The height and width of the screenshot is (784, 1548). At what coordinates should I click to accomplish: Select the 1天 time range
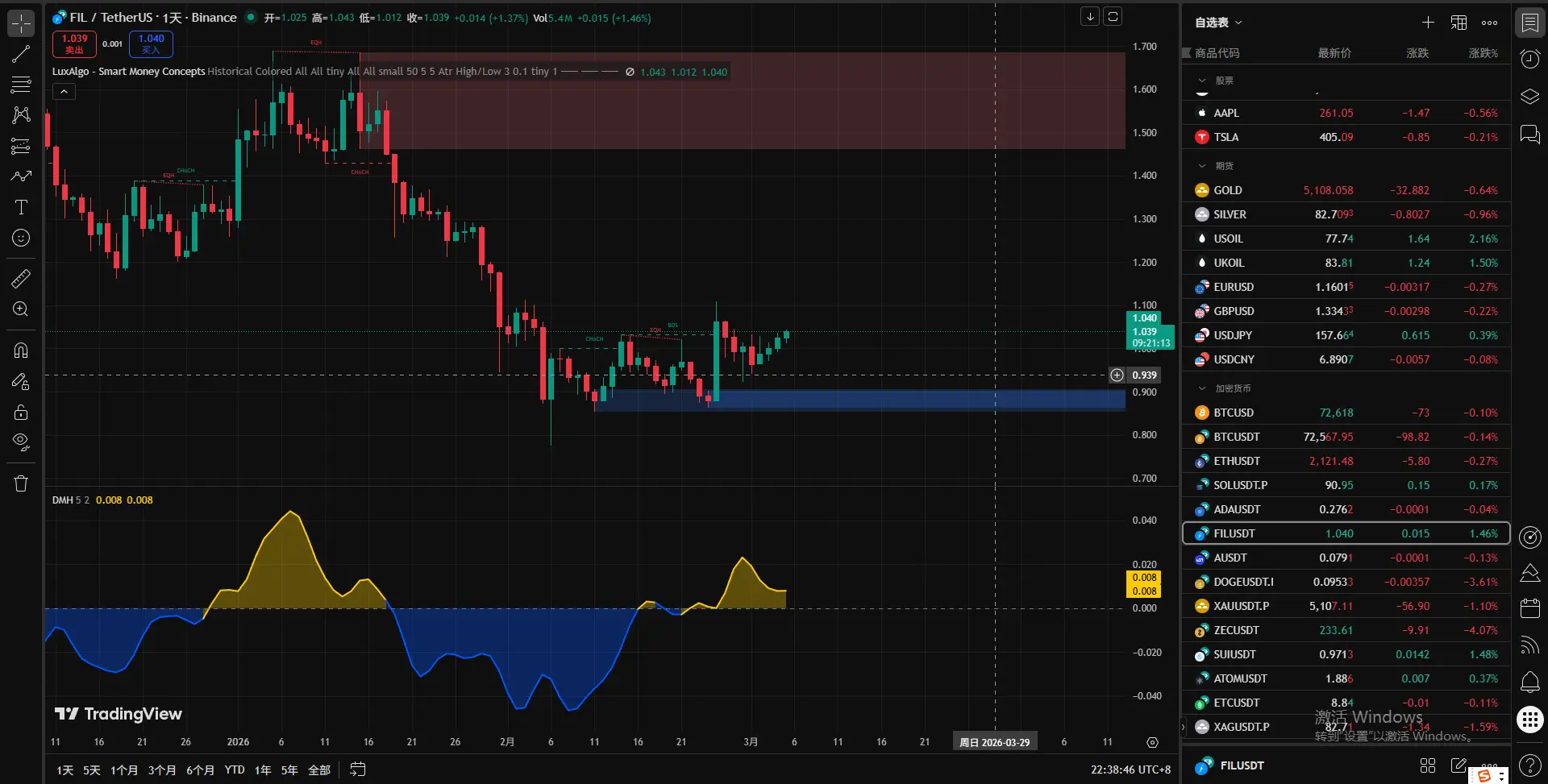[64, 769]
